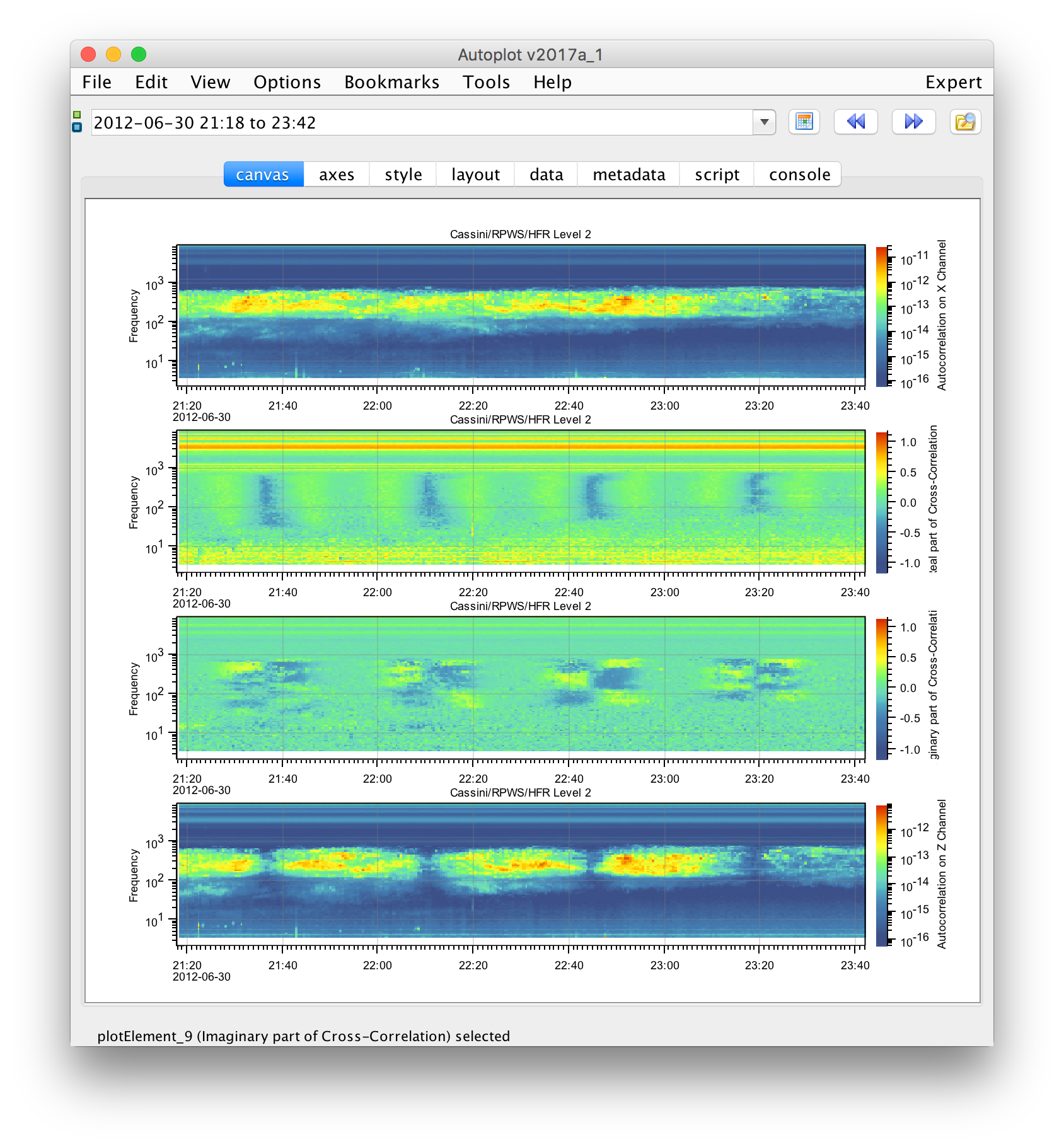
Task: Open the Tools menu
Action: click(x=486, y=82)
